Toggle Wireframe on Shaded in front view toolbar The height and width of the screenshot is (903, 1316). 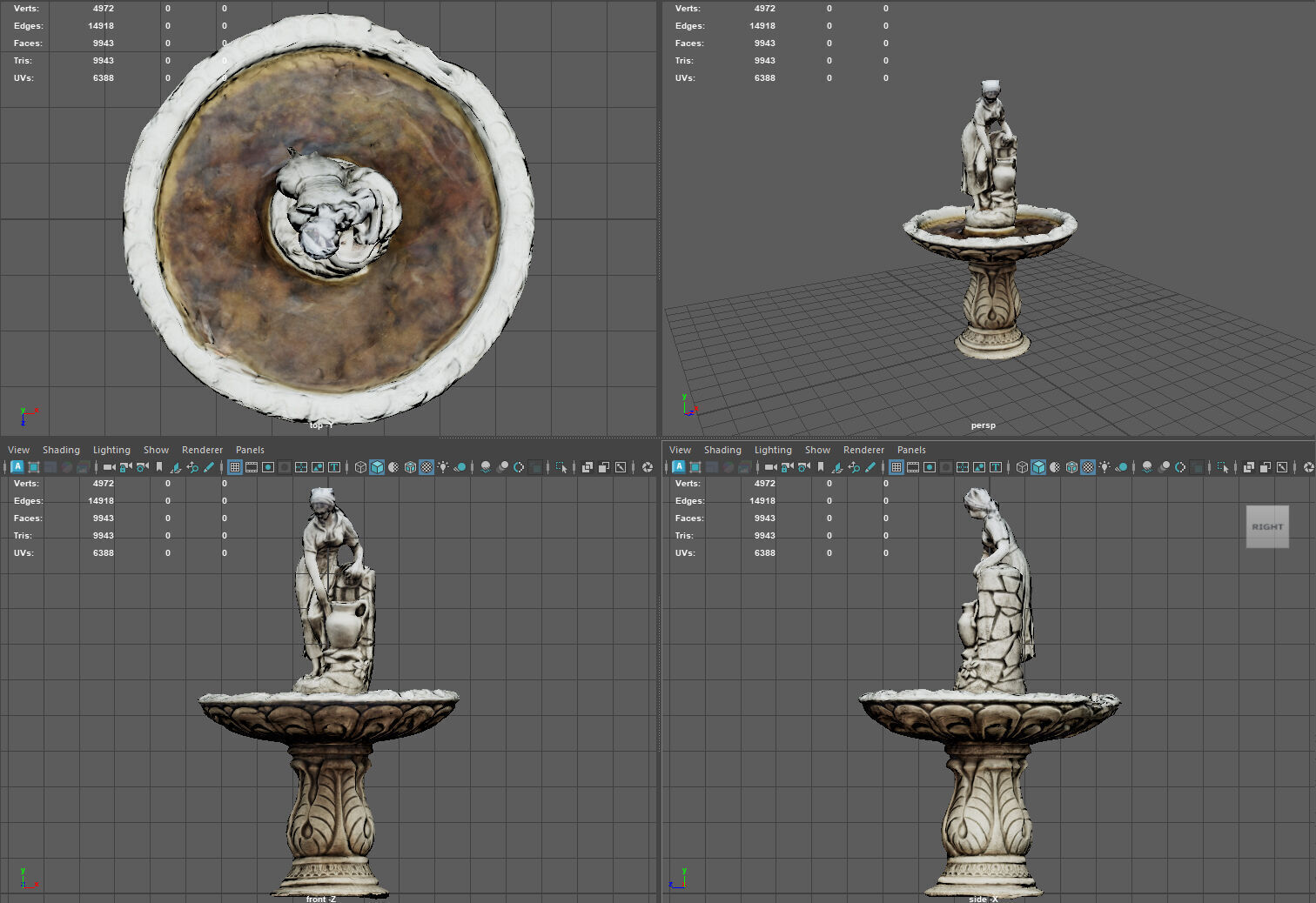tap(410, 467)
